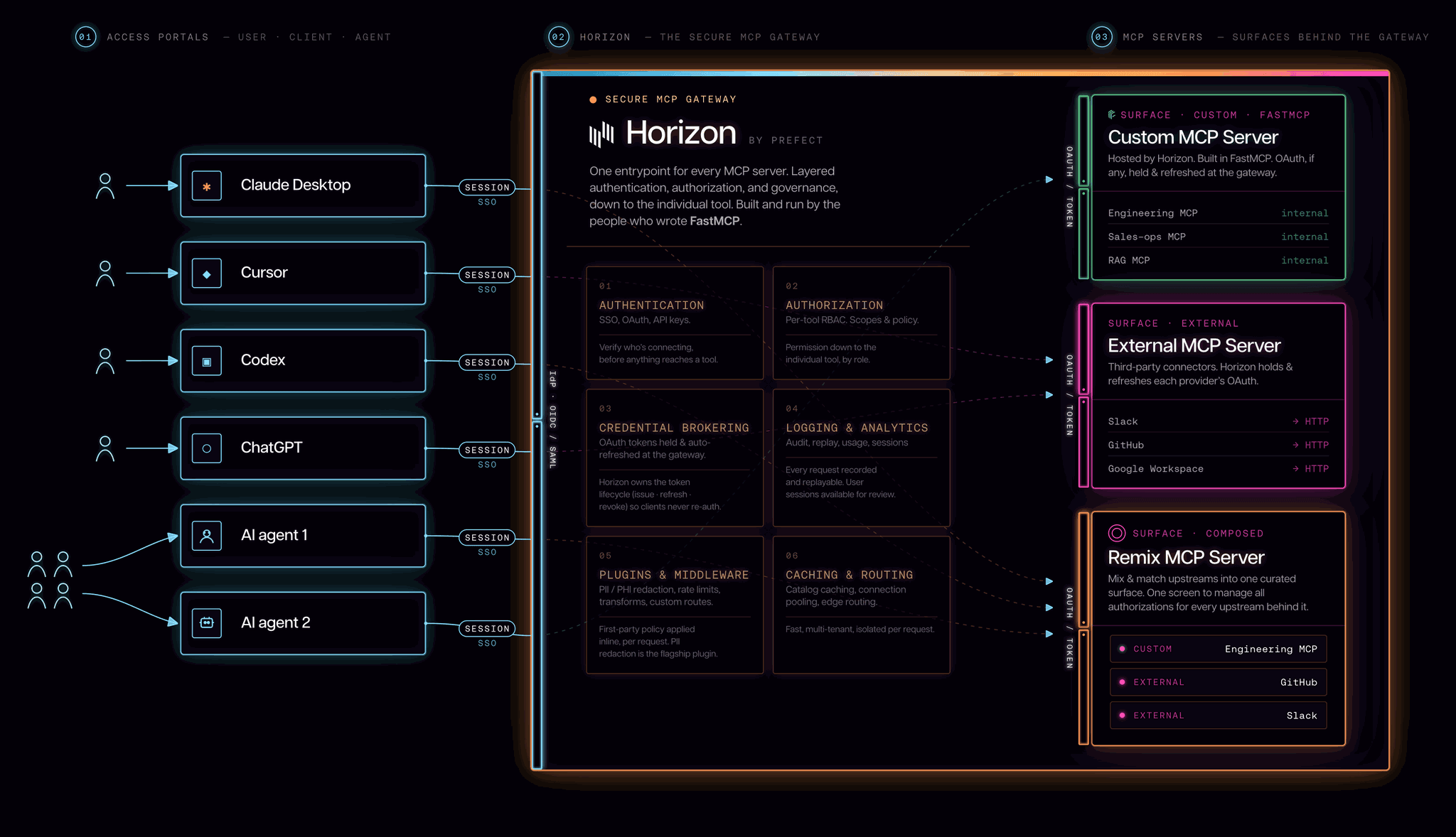Click the BY PREFECT label

(x=786, y=141)
